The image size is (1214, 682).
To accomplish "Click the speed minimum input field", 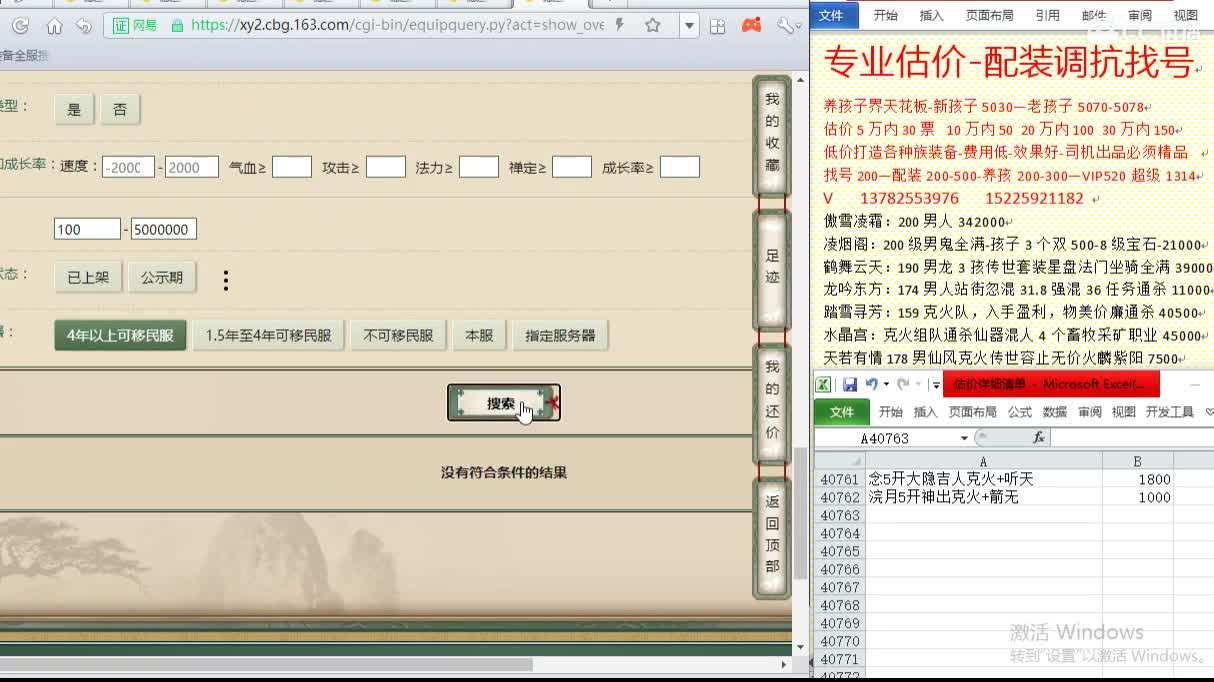I will pyautogui.click(x=128, y=168).
